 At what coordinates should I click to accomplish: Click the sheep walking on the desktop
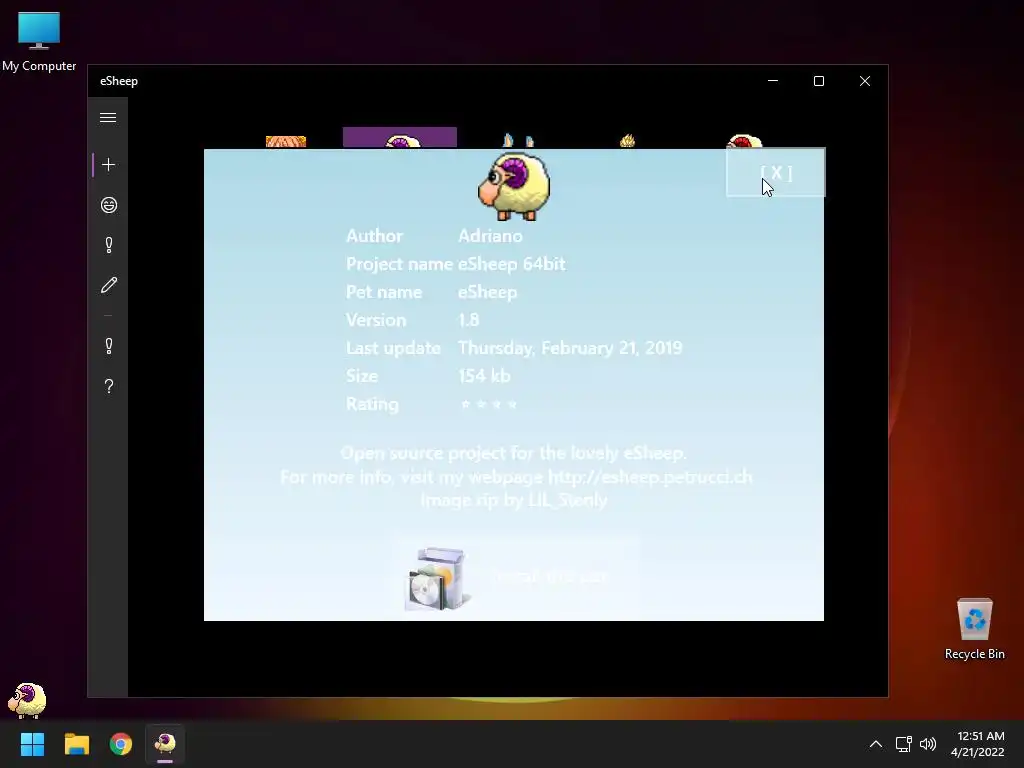(x=27, y=699)
